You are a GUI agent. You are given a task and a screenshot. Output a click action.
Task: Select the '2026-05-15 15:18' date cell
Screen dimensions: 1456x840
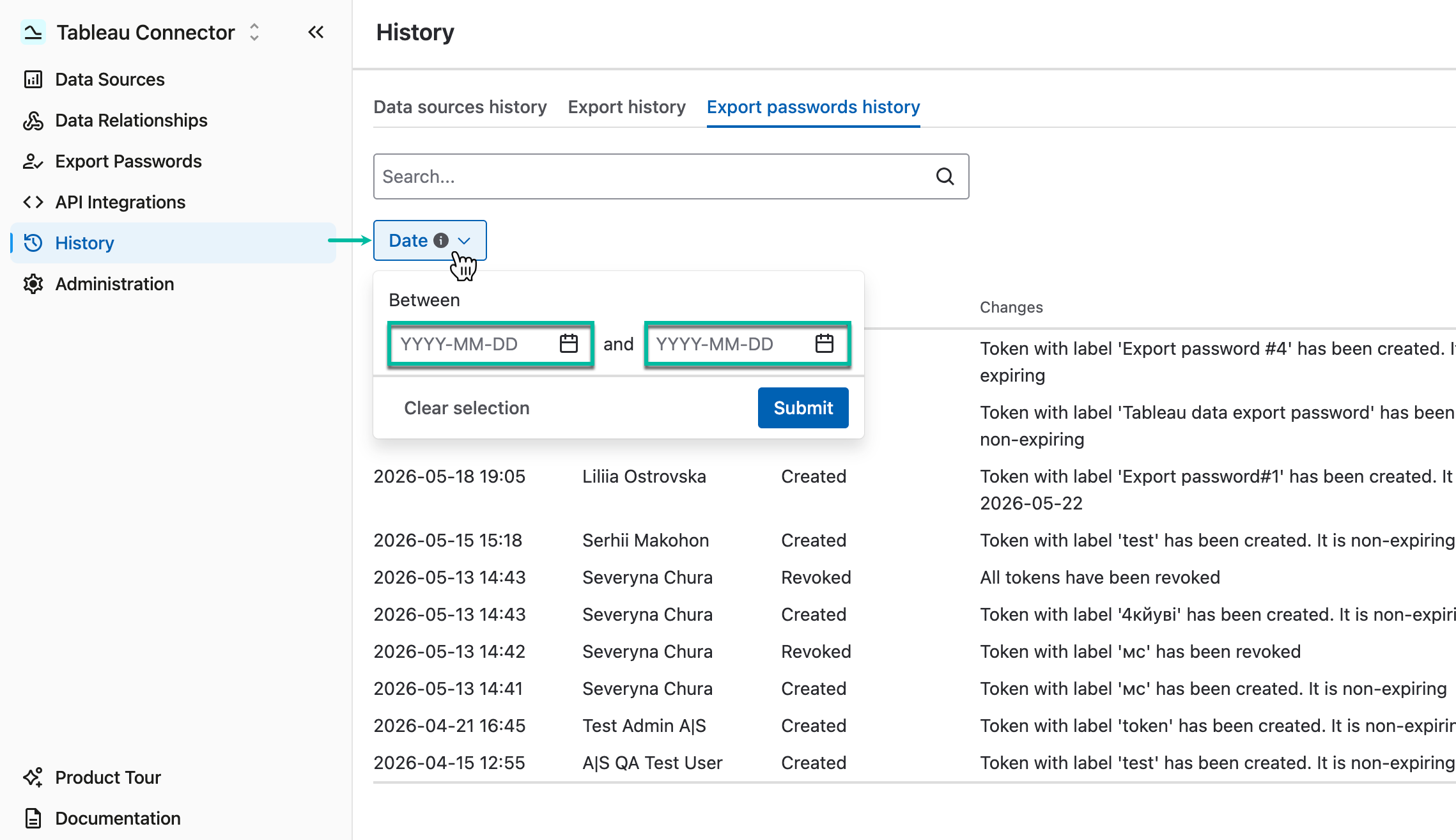[x=448, y=540]
